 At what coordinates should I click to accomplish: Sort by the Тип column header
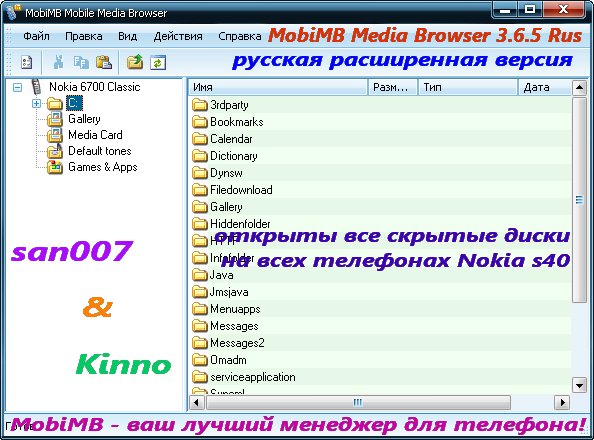468,88
